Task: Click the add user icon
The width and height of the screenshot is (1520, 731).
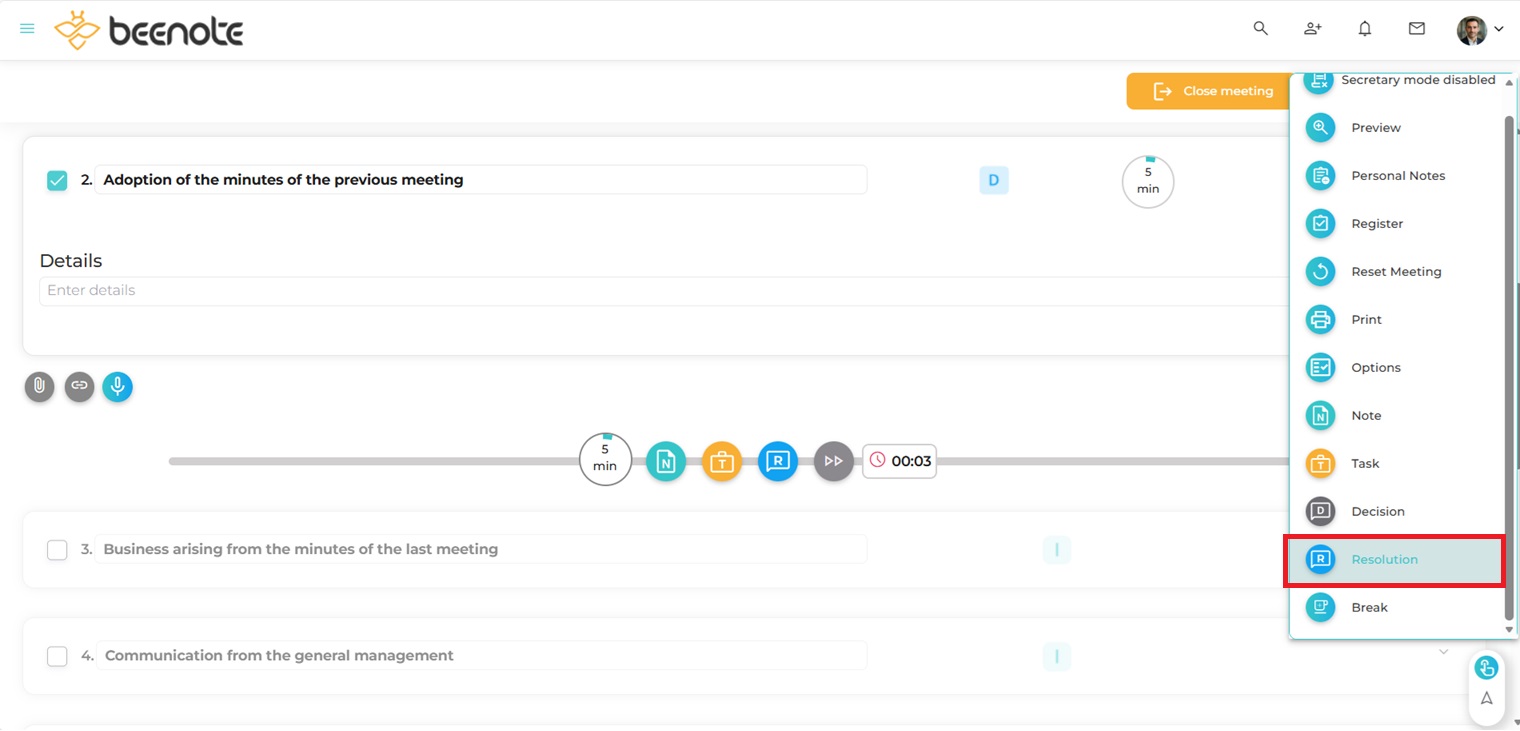Action: pos(1313,29)
